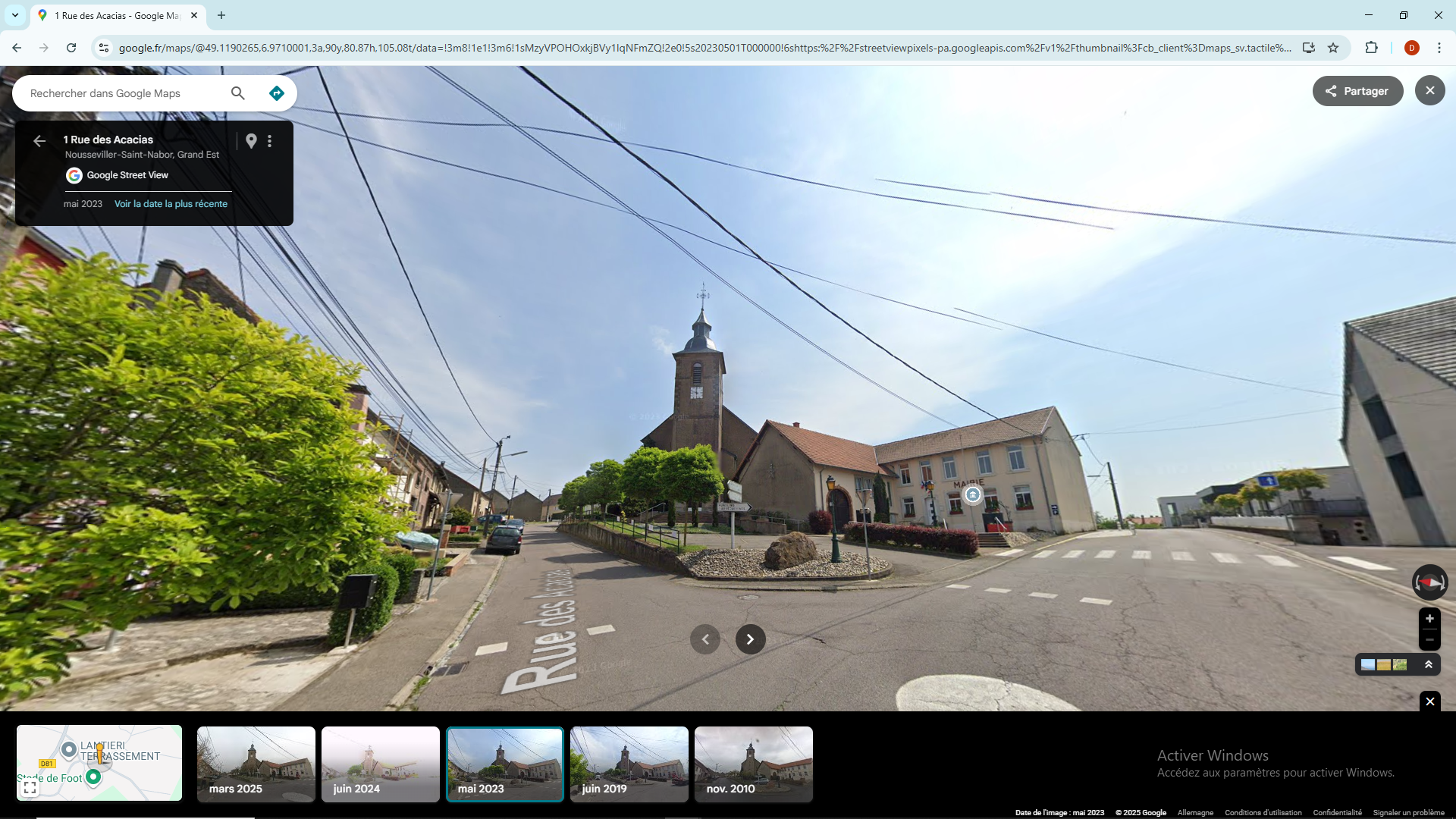Select the juin 2019 imagery thumbnail

pyautogui.click(x=629, y=764)
